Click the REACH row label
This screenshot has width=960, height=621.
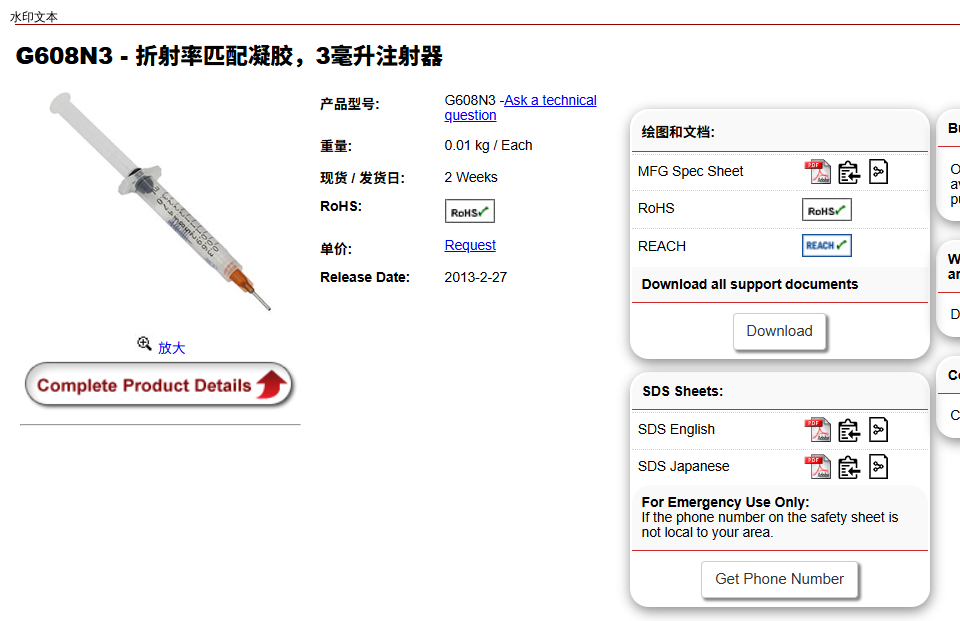coord(662,246)
